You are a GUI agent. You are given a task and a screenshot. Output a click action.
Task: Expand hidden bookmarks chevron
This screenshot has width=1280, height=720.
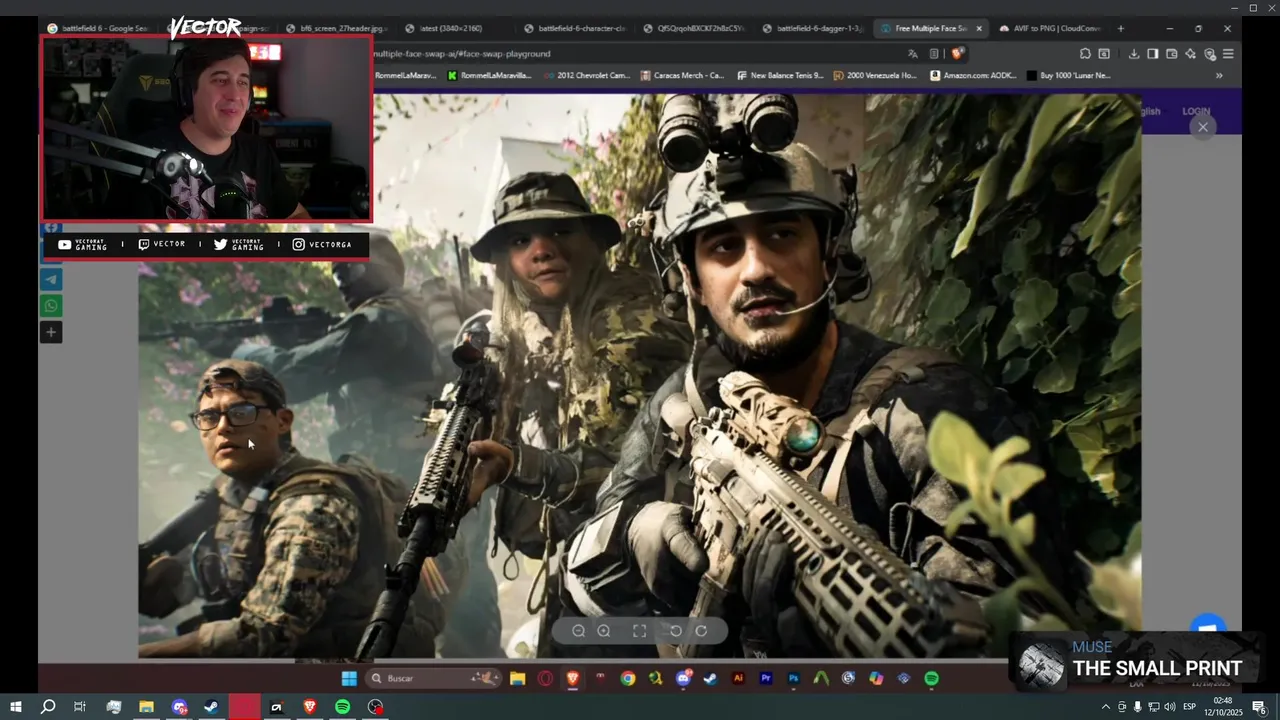point(1219,75)
